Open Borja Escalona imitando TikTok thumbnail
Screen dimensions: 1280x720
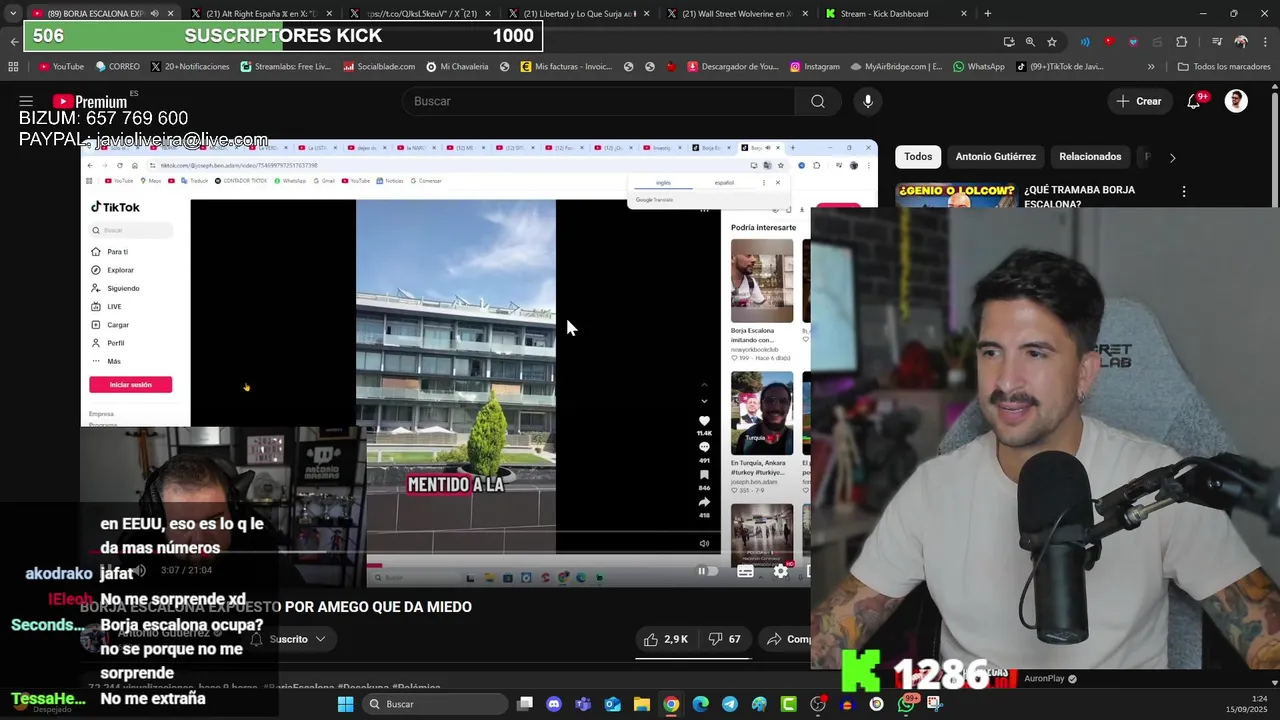tap(762, 281)
